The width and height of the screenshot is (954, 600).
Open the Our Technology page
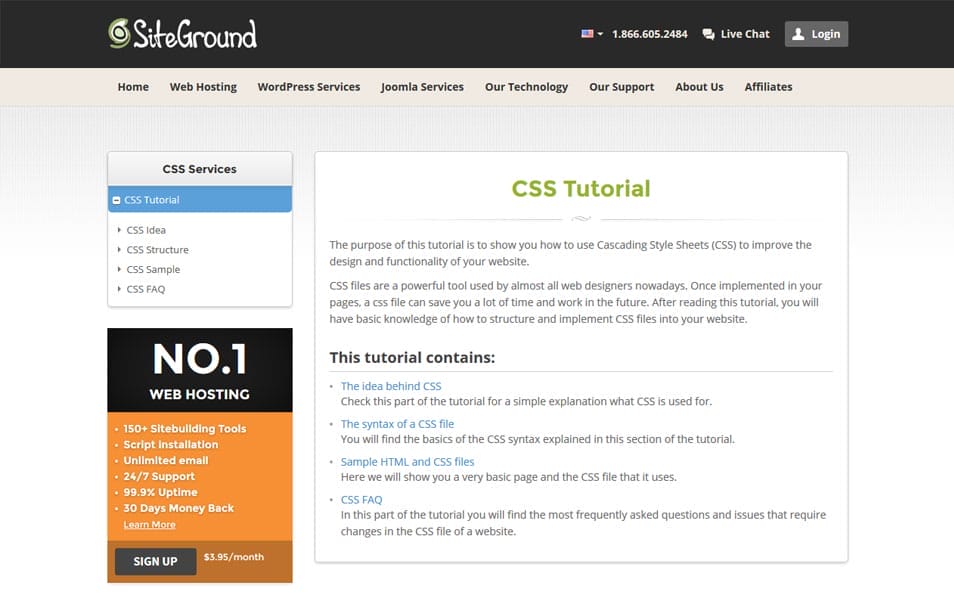point(526,87)
